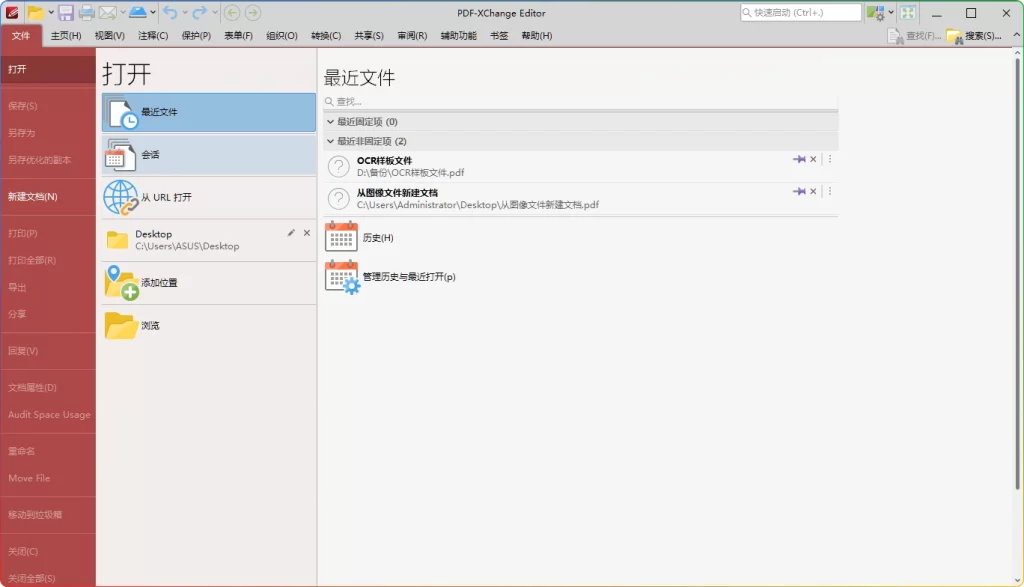Image resolution: width=1024 pixels, height=587 pixels.
Task: Open the 书签 menu
Action: pyautogui.click(x=500, y=35)
